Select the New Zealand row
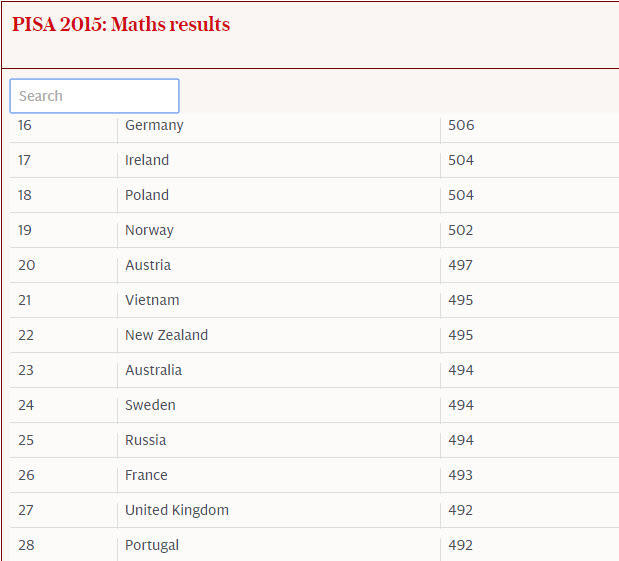This screenshot has height=561, width=619. tap(166, 335)
